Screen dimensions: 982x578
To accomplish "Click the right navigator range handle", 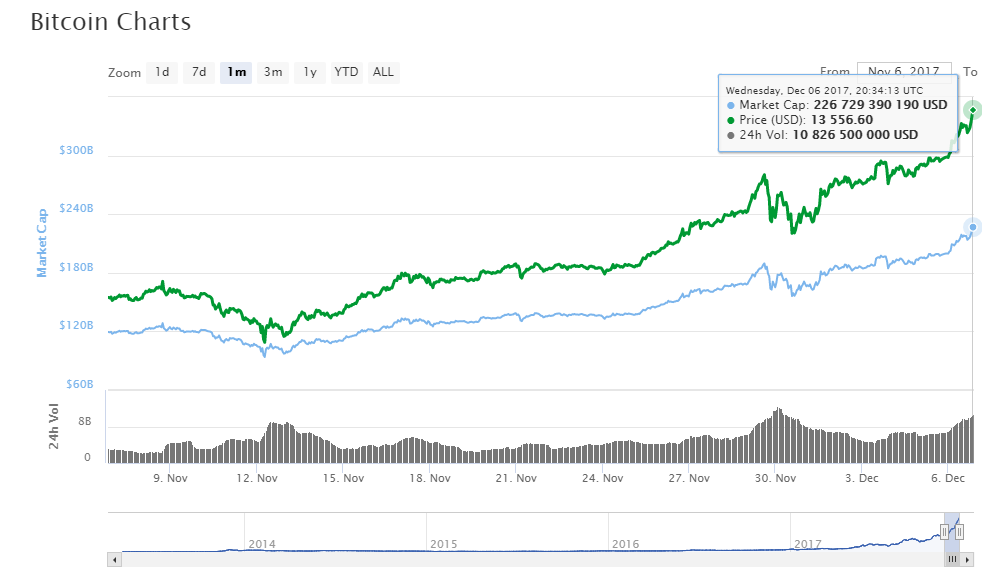I will click(959, 532).
